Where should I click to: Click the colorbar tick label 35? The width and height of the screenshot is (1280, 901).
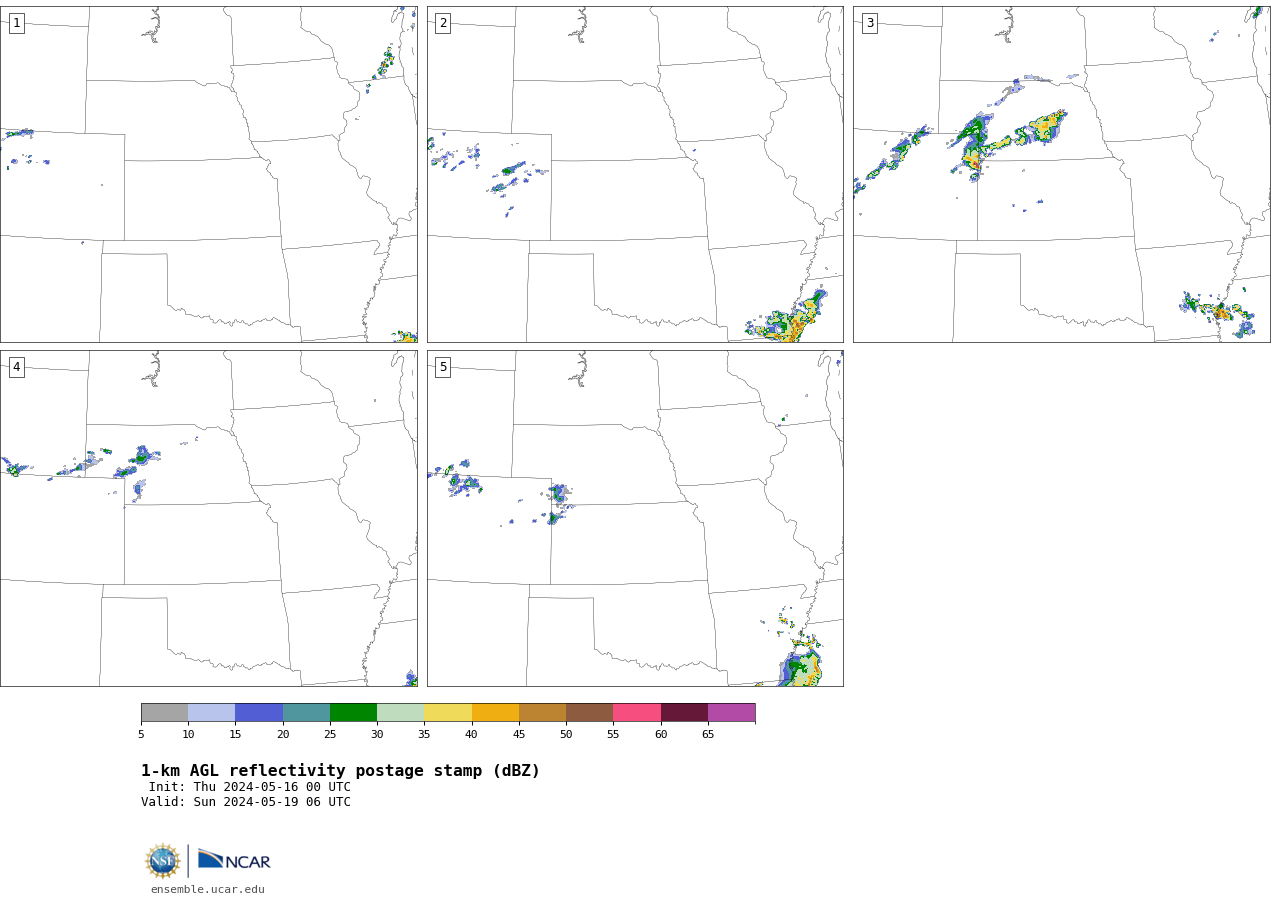pyautogui.click(x=424, y=734)
